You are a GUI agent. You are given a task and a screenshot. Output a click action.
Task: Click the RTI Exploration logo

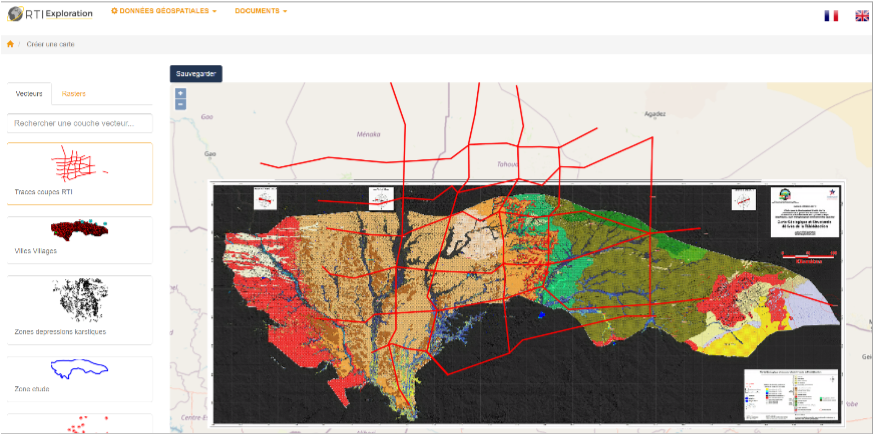50,13
